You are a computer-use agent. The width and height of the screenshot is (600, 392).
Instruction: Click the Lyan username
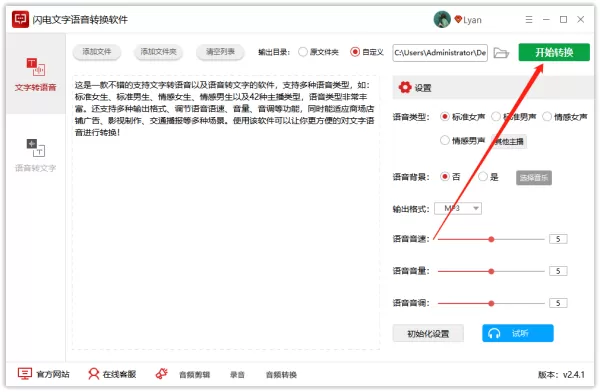point(472,20)
